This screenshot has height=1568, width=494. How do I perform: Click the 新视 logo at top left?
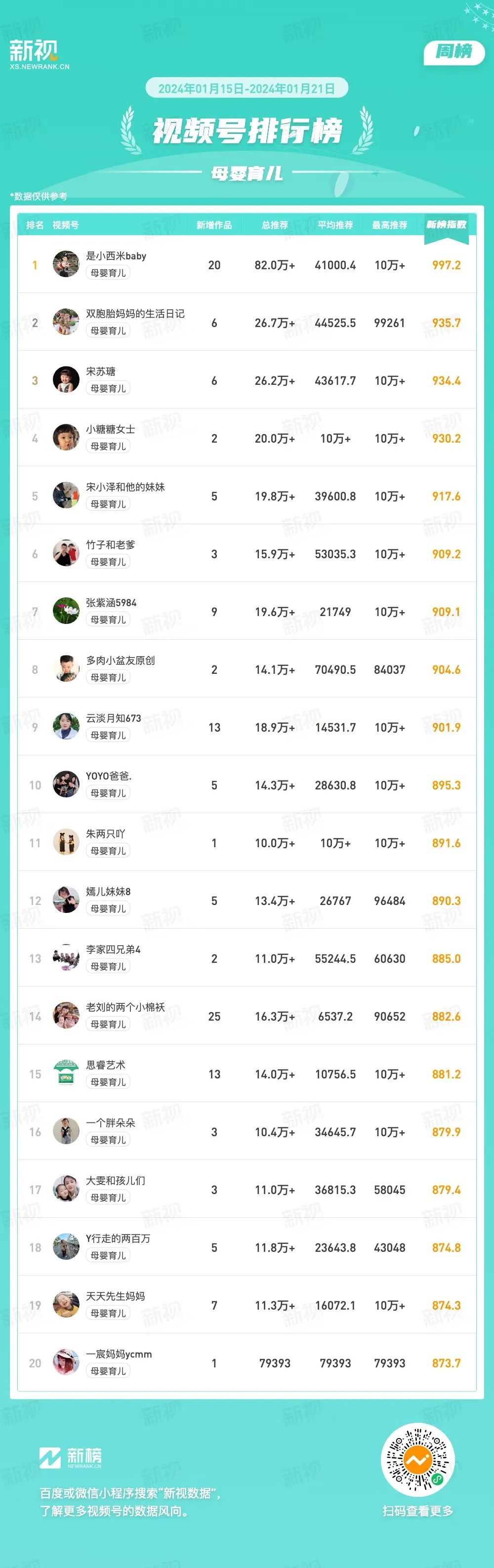pyautogui.click(x=39, y=54)
